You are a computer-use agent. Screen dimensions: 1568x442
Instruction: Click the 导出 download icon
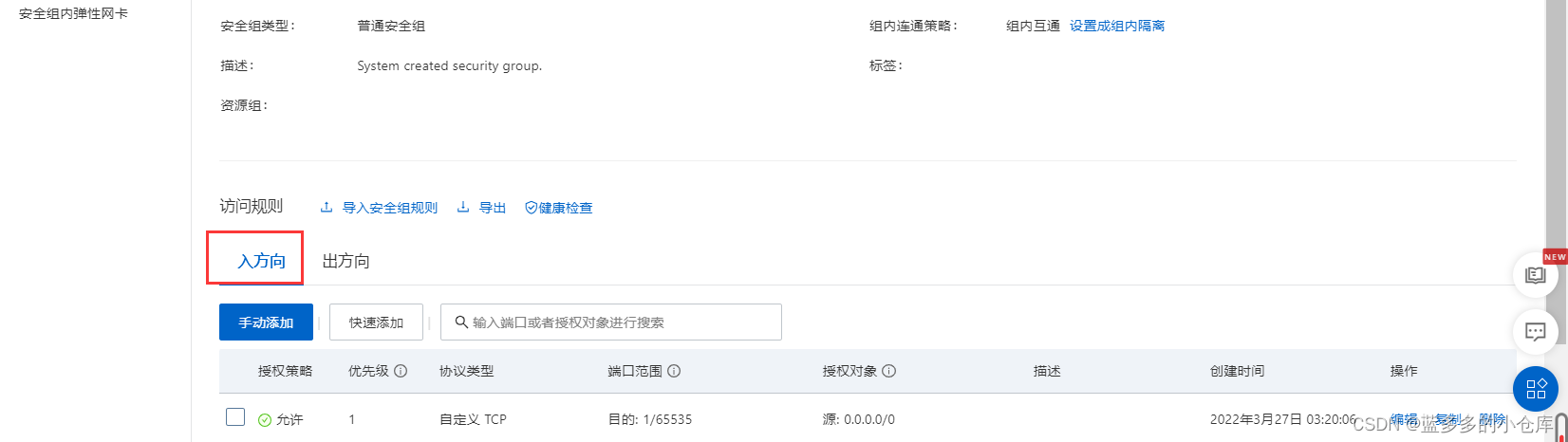coord(463,208)
